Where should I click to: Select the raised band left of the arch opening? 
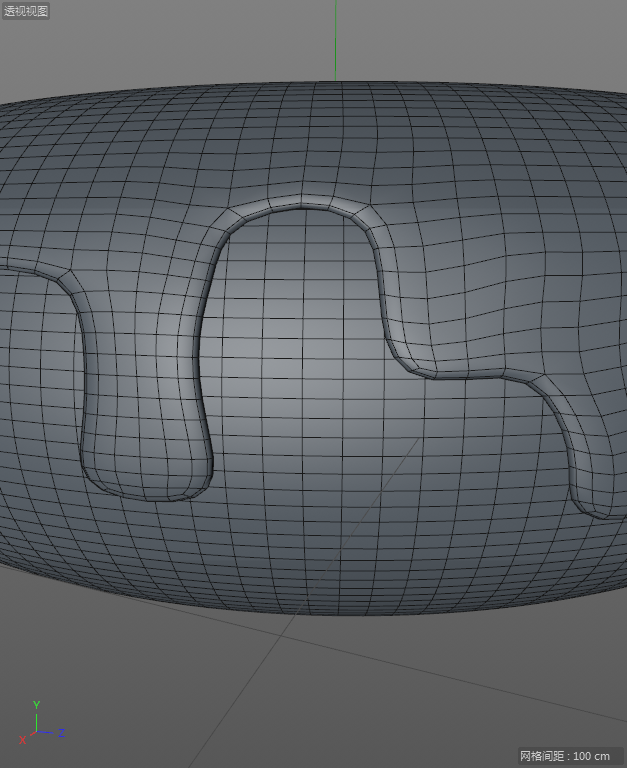[205, 320]
